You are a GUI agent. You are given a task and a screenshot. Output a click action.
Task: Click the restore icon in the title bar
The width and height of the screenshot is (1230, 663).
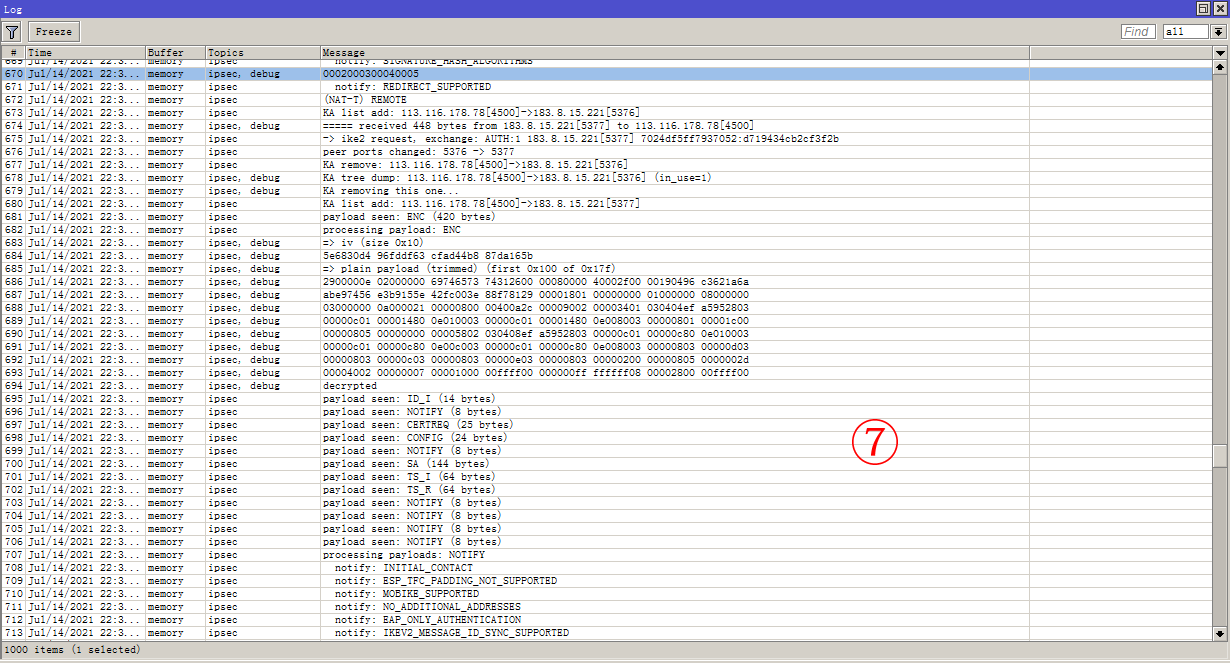pos(1202,9)
